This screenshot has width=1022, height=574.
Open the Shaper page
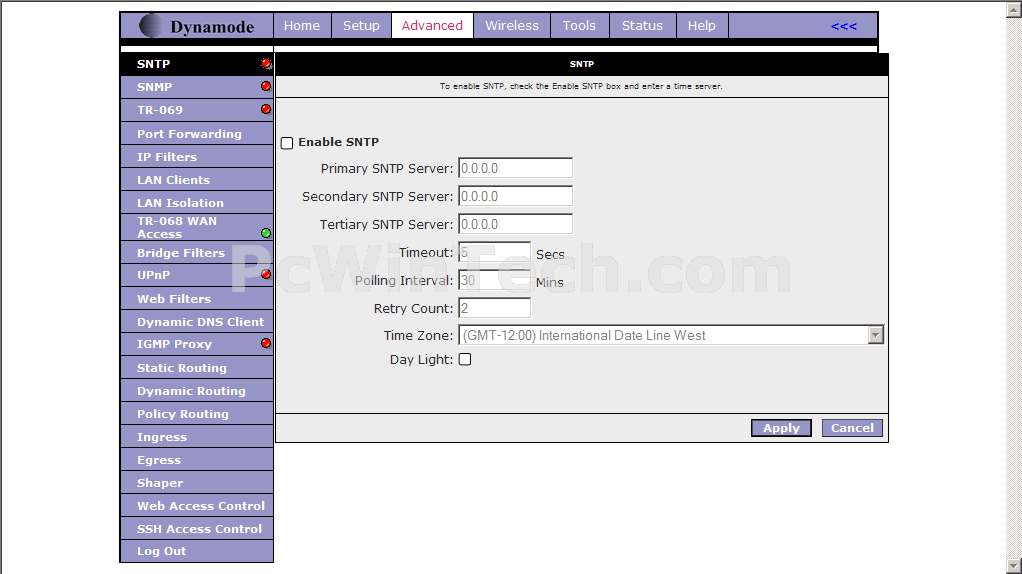pyautogui.click(x=197, y=483)
